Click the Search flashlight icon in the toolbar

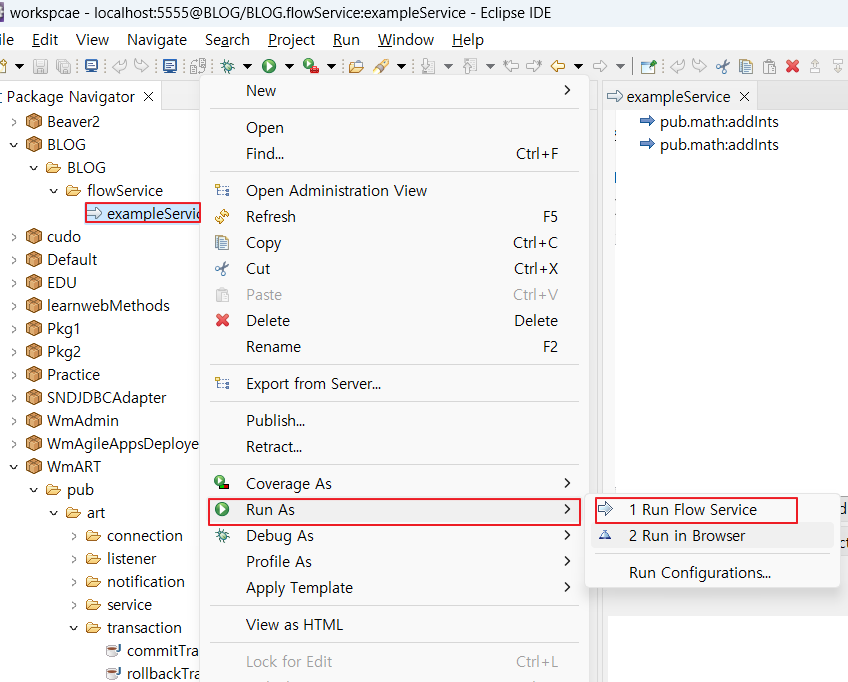(381, 67)
